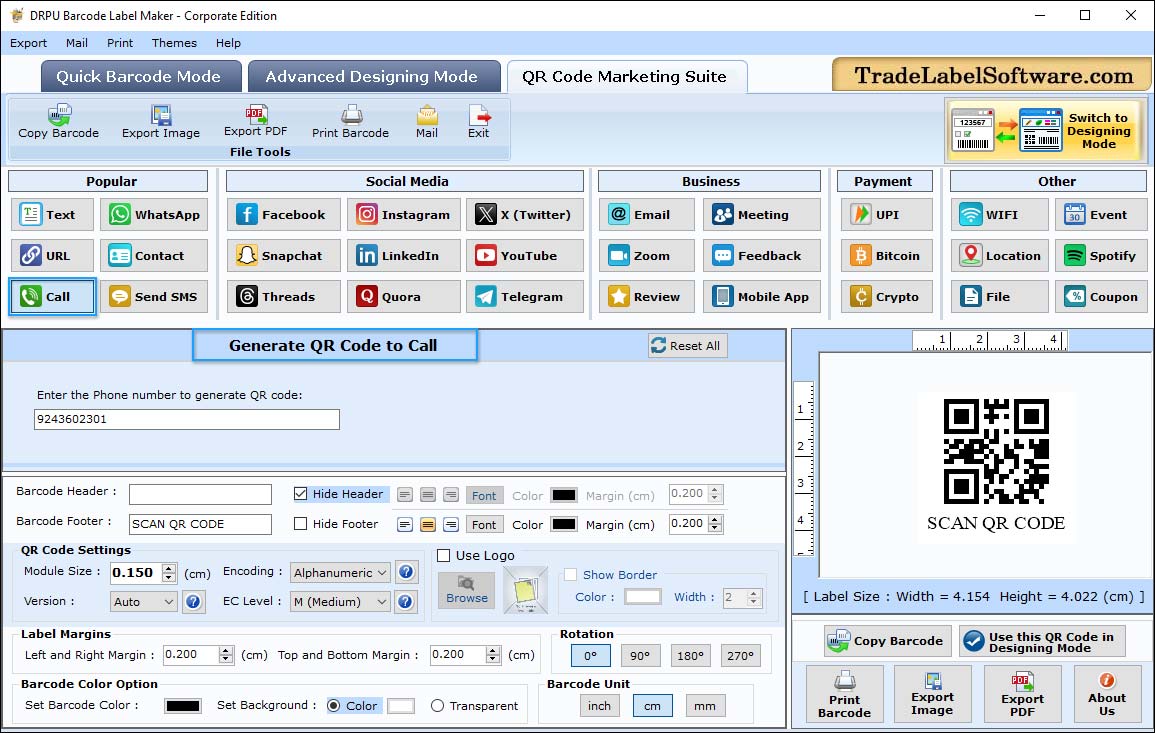Open the Threads QR code type
The width and height of the screenshot is (1155, 733).
coord(284,297)
